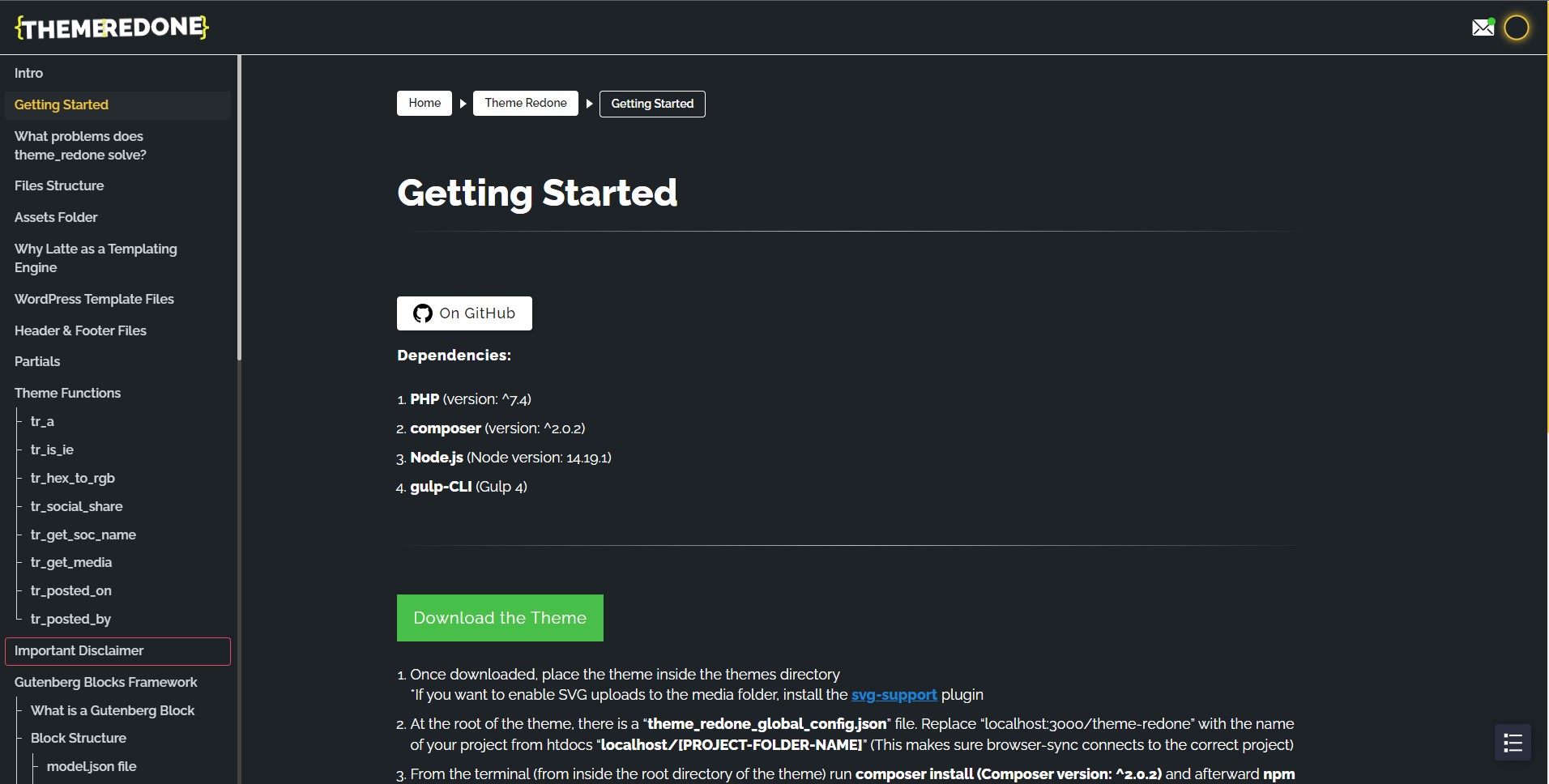Expand the Gutenberg Blocks Framework section
This screenshot has width=1549, height=784.
pos(105,682)
